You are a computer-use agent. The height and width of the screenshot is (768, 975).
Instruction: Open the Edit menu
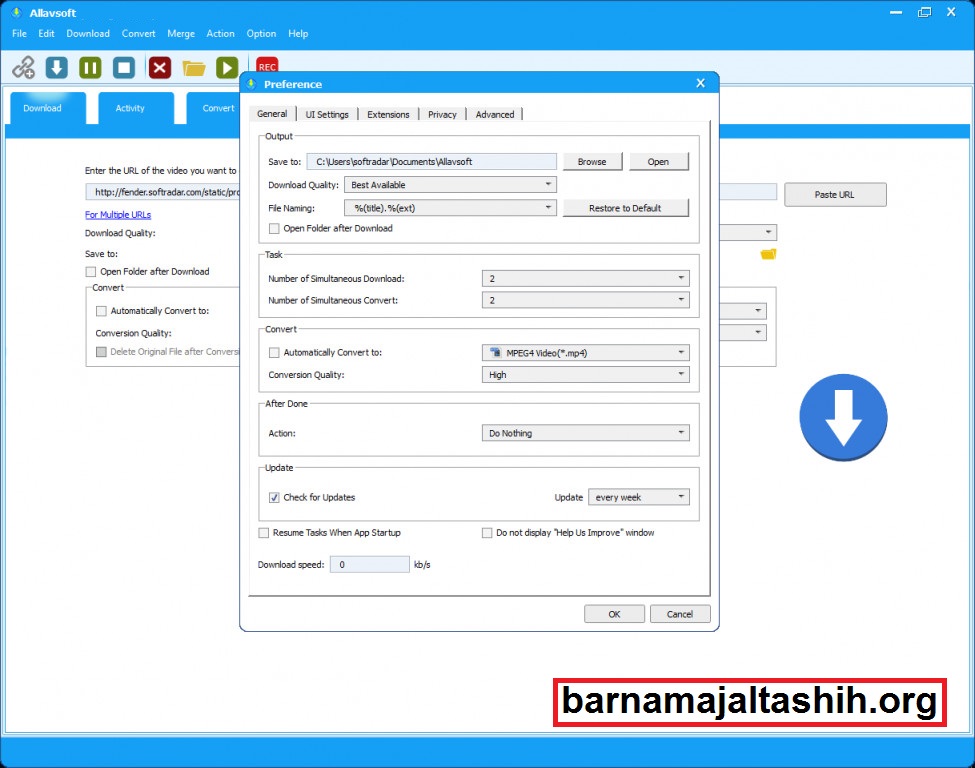pyautogui.click(x=46, y=34)
